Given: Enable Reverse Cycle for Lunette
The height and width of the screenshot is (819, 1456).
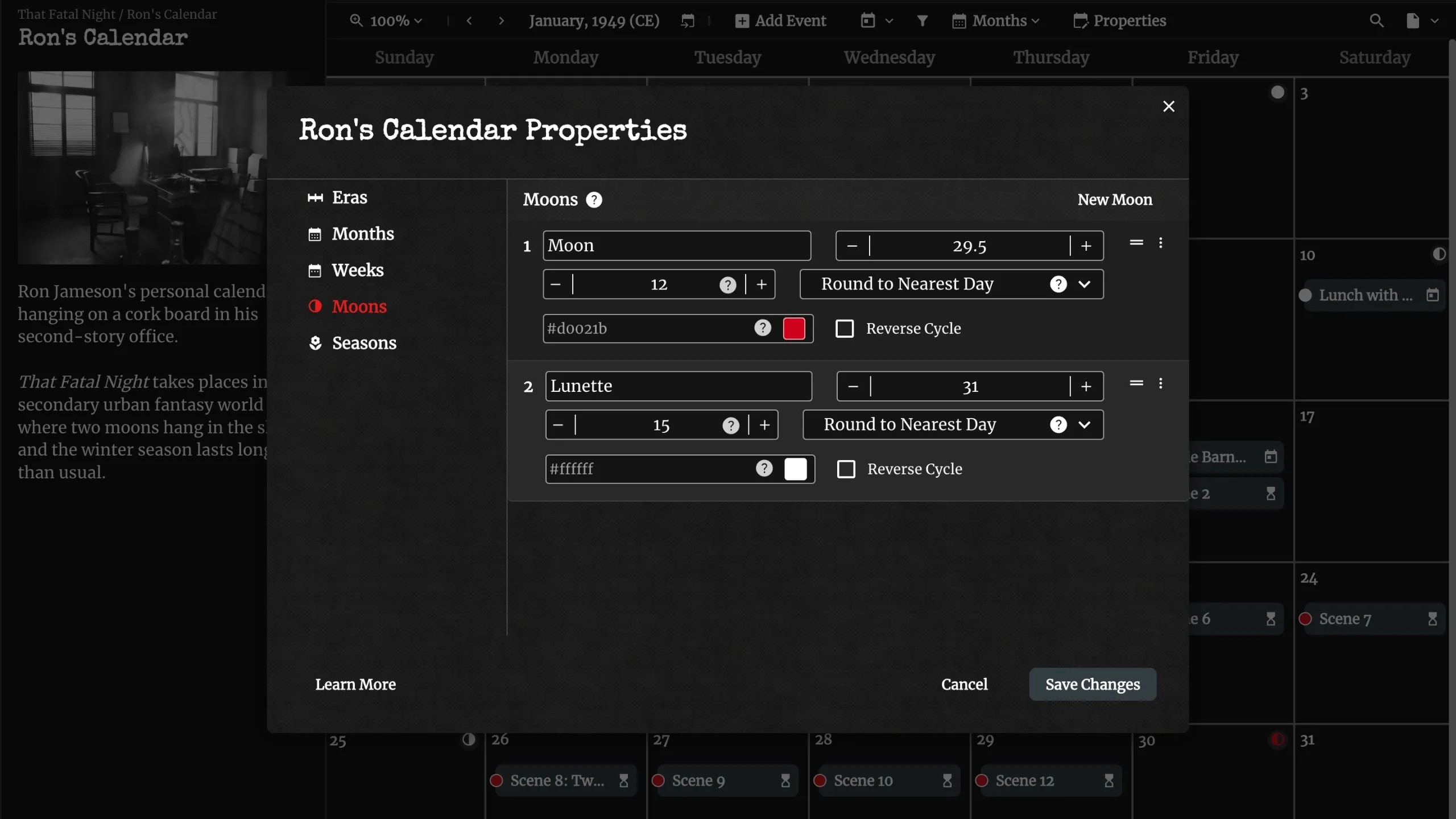Looking at the screenshot, I should click(x=846, y=469).
